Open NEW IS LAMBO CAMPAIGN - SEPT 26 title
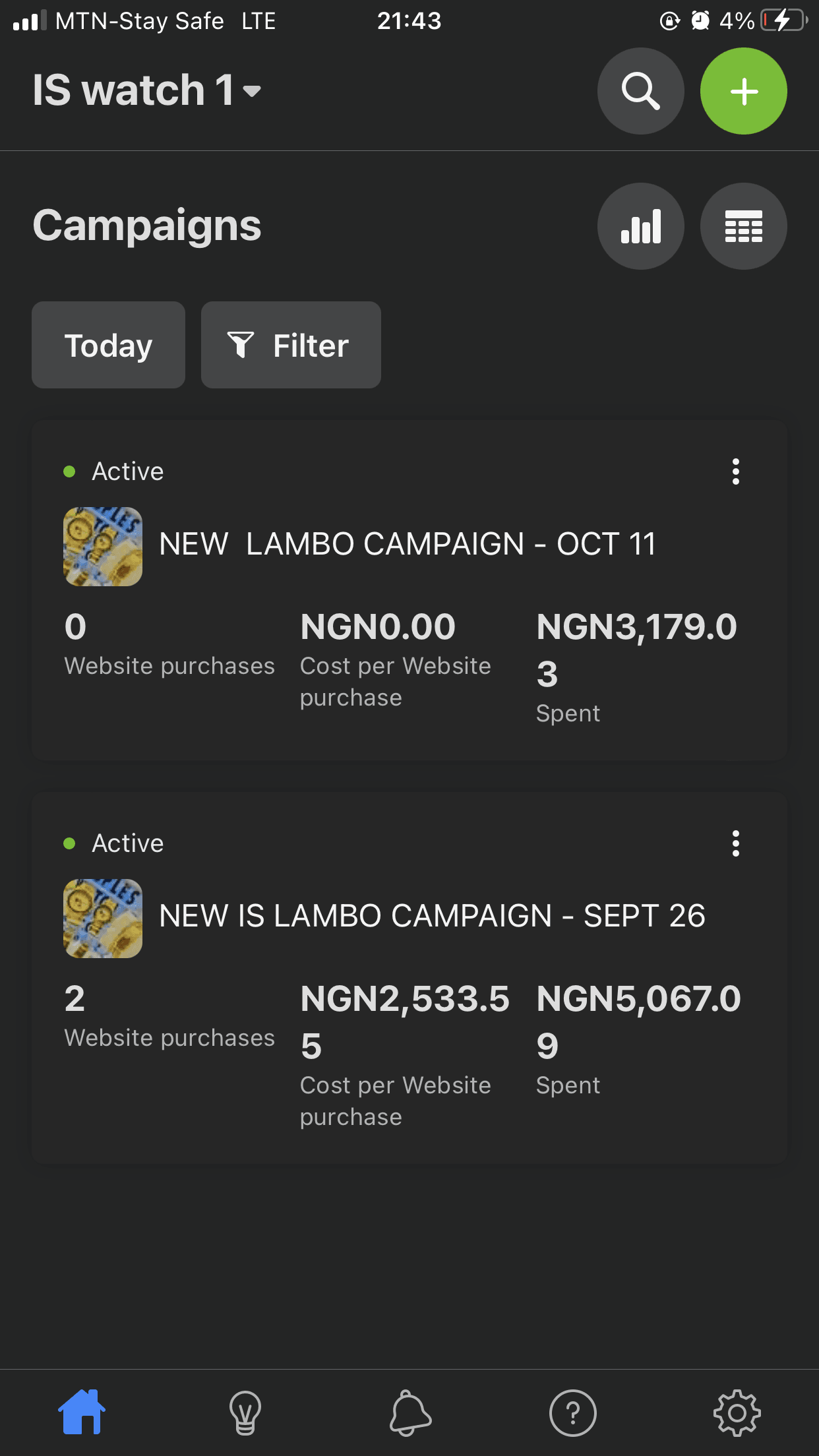 click(432, 916)
